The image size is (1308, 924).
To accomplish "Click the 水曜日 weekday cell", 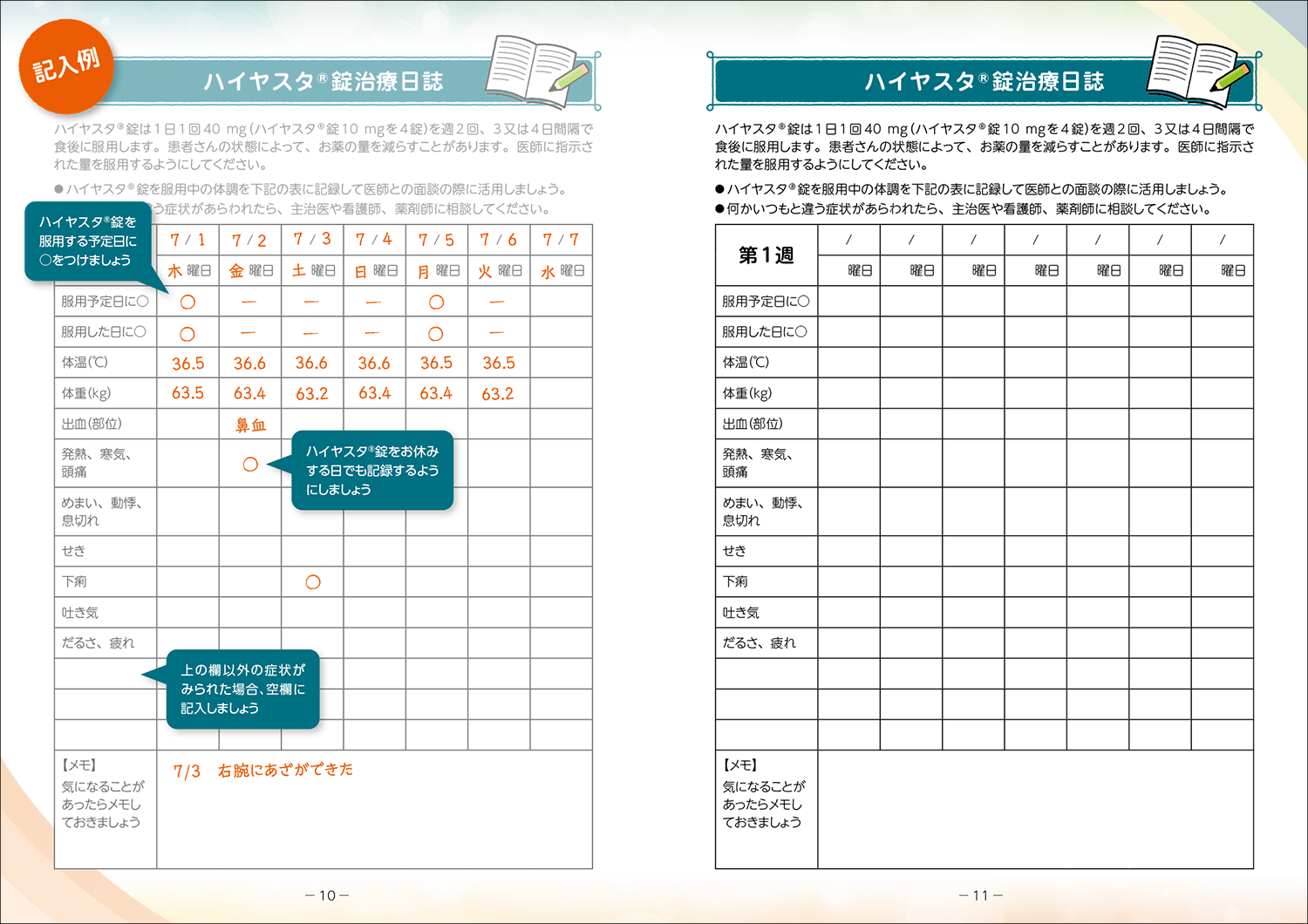I will click(x=561, y=271).
